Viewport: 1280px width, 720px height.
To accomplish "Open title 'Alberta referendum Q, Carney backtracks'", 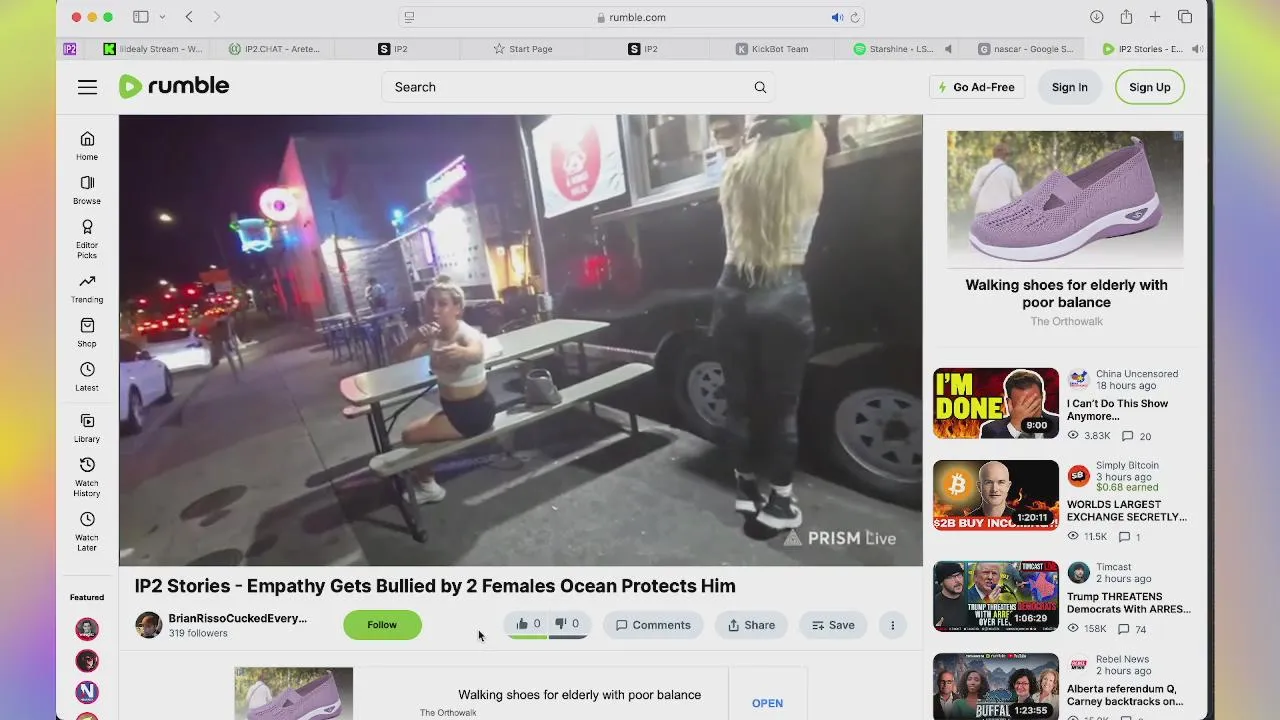I will point(1125,695).
